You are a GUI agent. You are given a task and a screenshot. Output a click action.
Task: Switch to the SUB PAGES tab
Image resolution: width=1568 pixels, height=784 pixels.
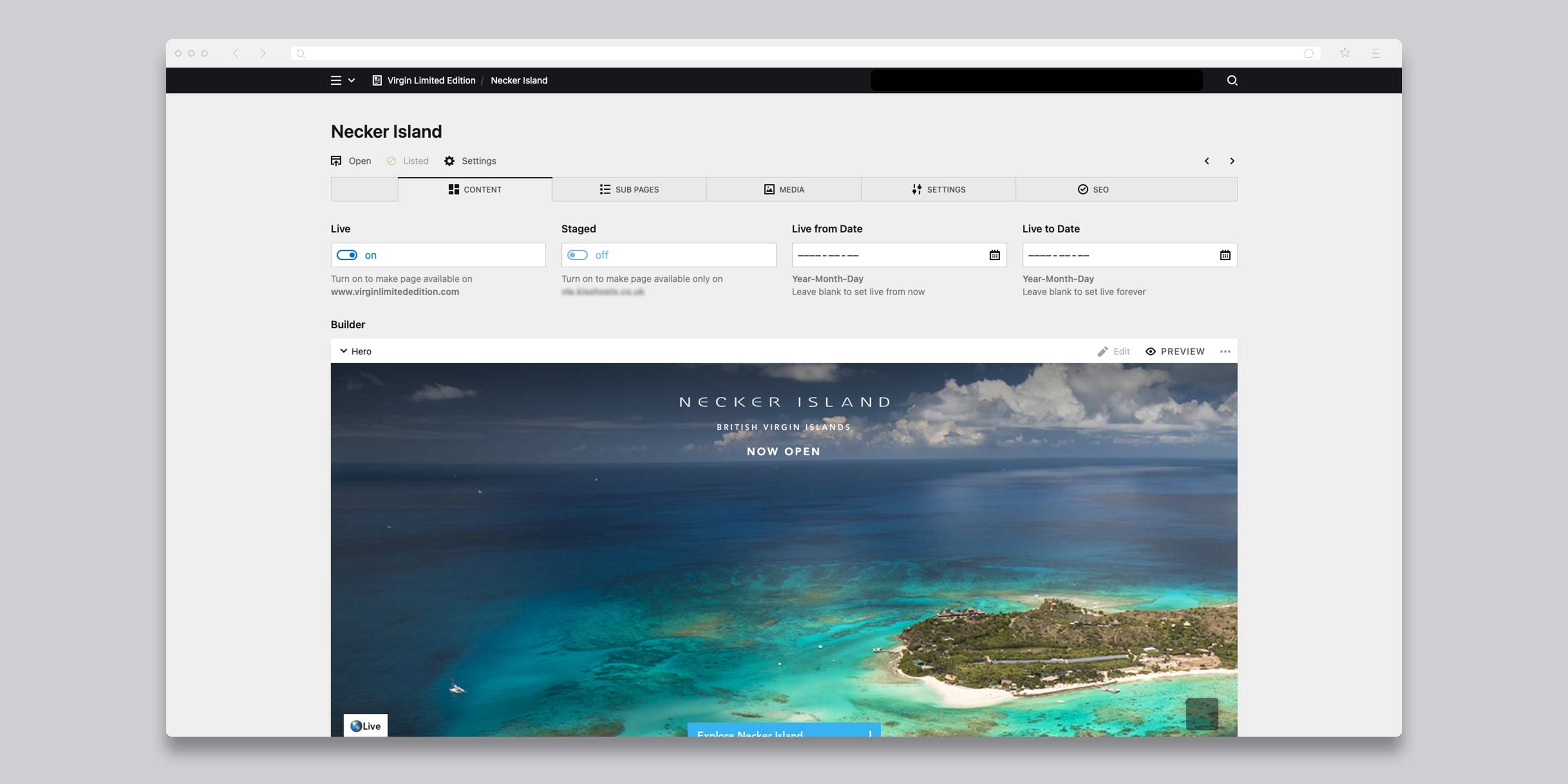[x=629, y=189]
